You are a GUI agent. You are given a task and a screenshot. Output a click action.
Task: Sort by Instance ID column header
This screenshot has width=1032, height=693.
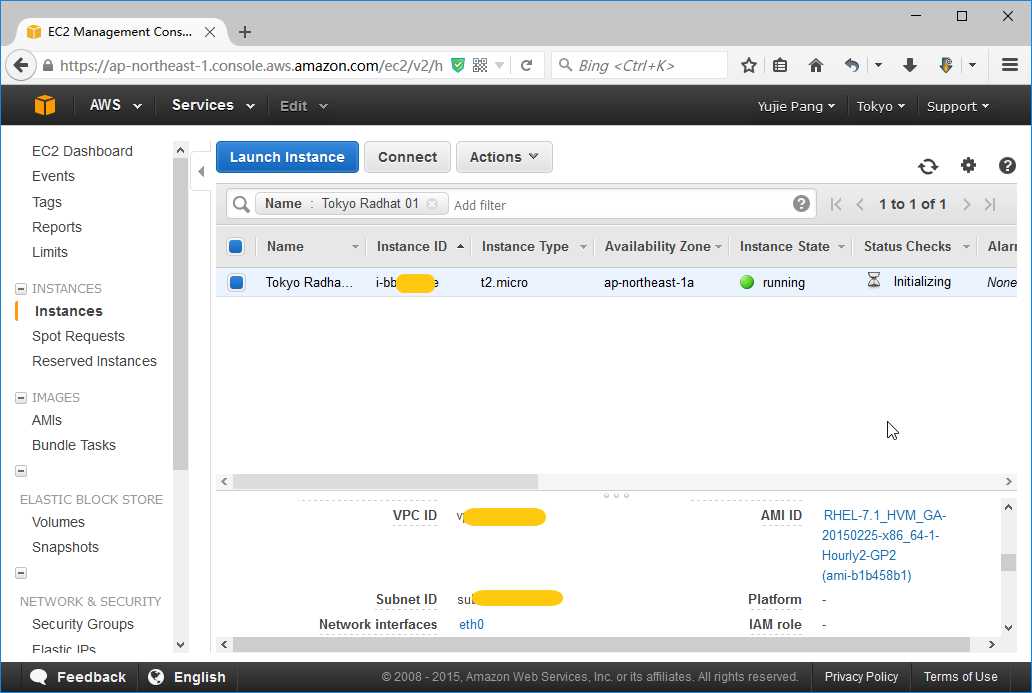[420, 247]
